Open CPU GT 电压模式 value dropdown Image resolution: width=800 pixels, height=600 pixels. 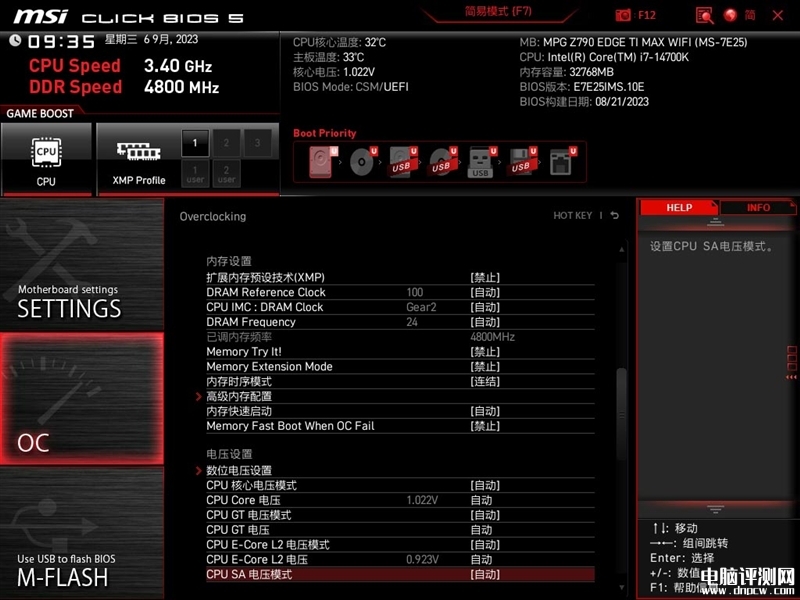pyautogui.click(x=485, y=515)
